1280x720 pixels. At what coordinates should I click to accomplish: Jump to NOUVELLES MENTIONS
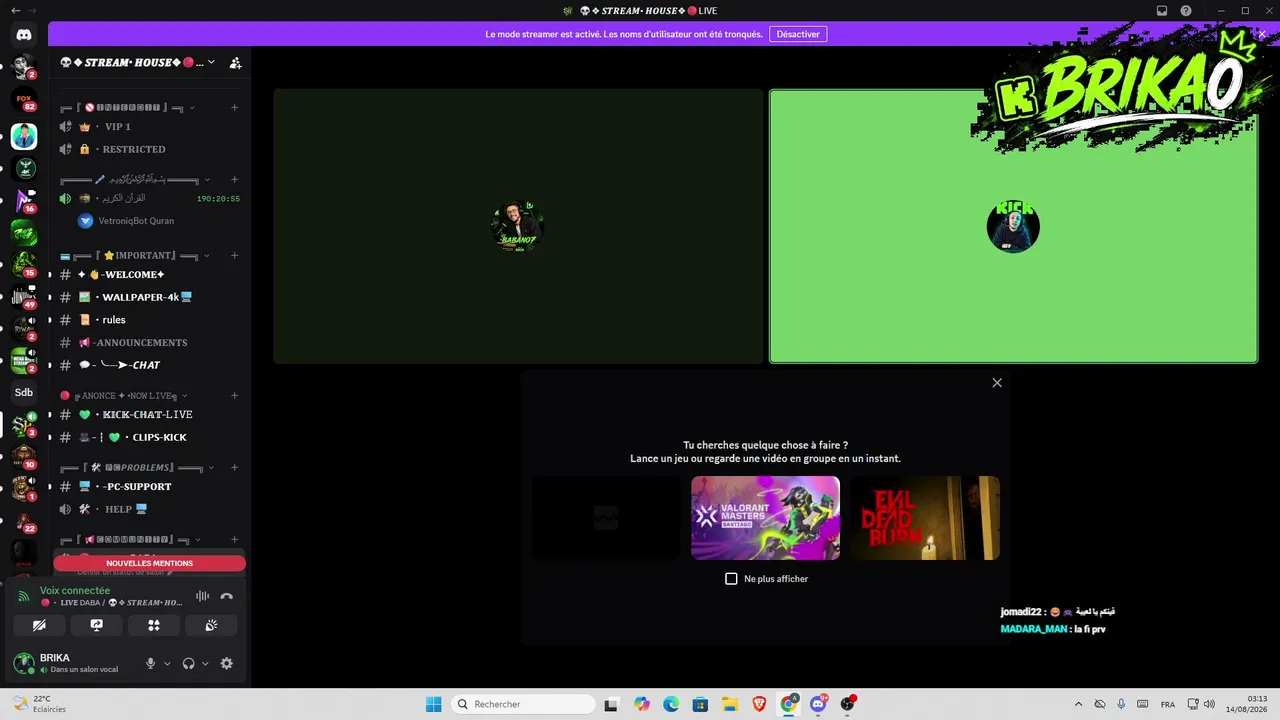pos(149,563)
